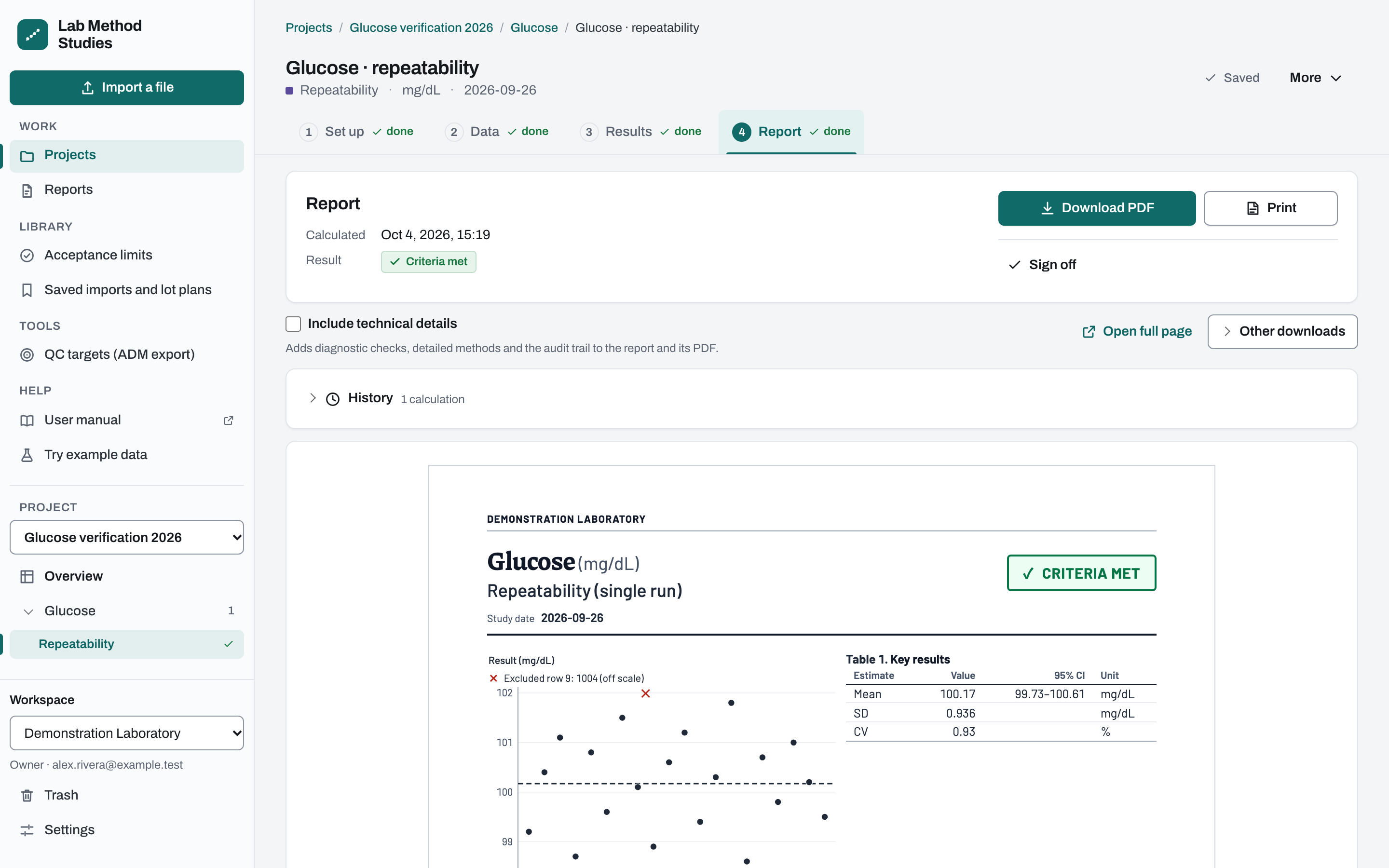The width and height of the screenshot is (1389, 868).
Task: Open the Demonstration Laboratory workspace selector
Action: pyautogui.click(x=126, y=733)
